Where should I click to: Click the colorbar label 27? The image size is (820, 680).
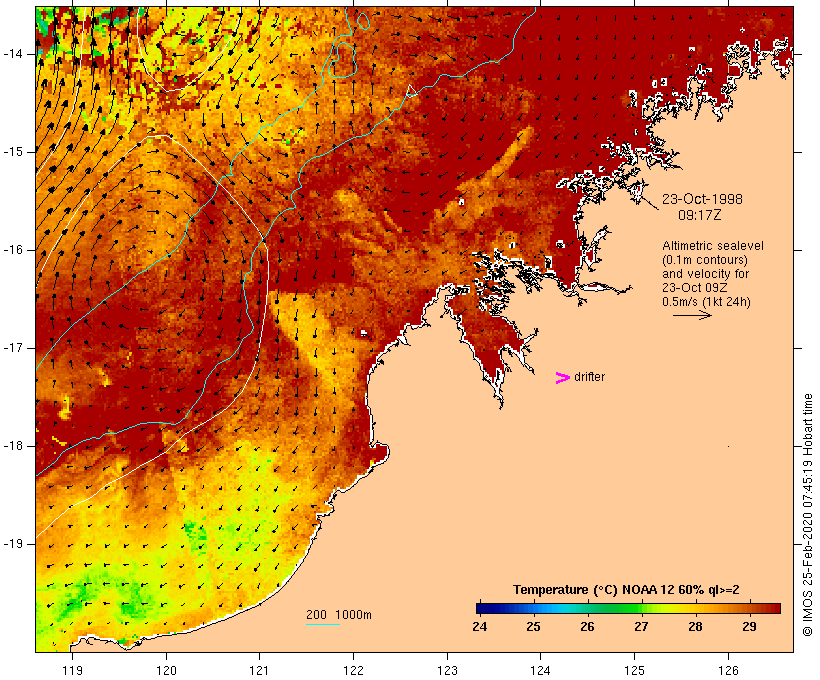642,627
